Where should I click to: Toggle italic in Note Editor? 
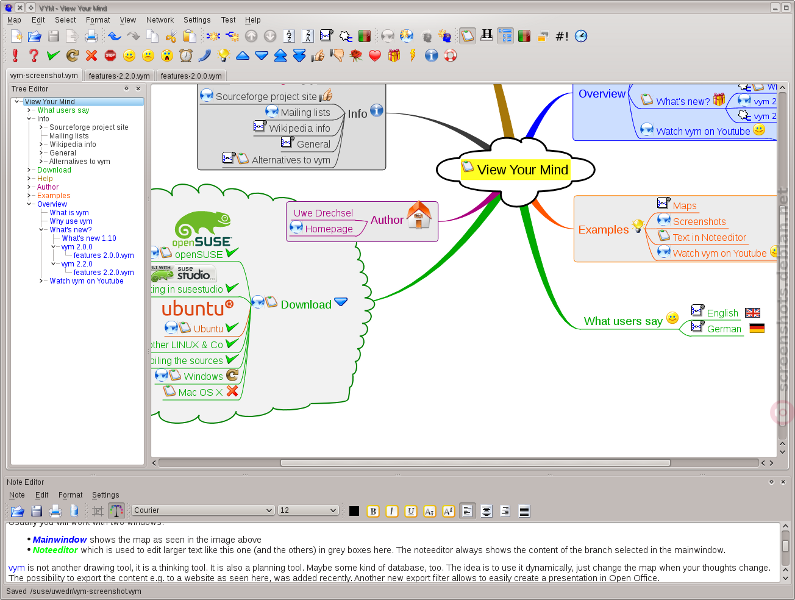[x=392, y=511]
